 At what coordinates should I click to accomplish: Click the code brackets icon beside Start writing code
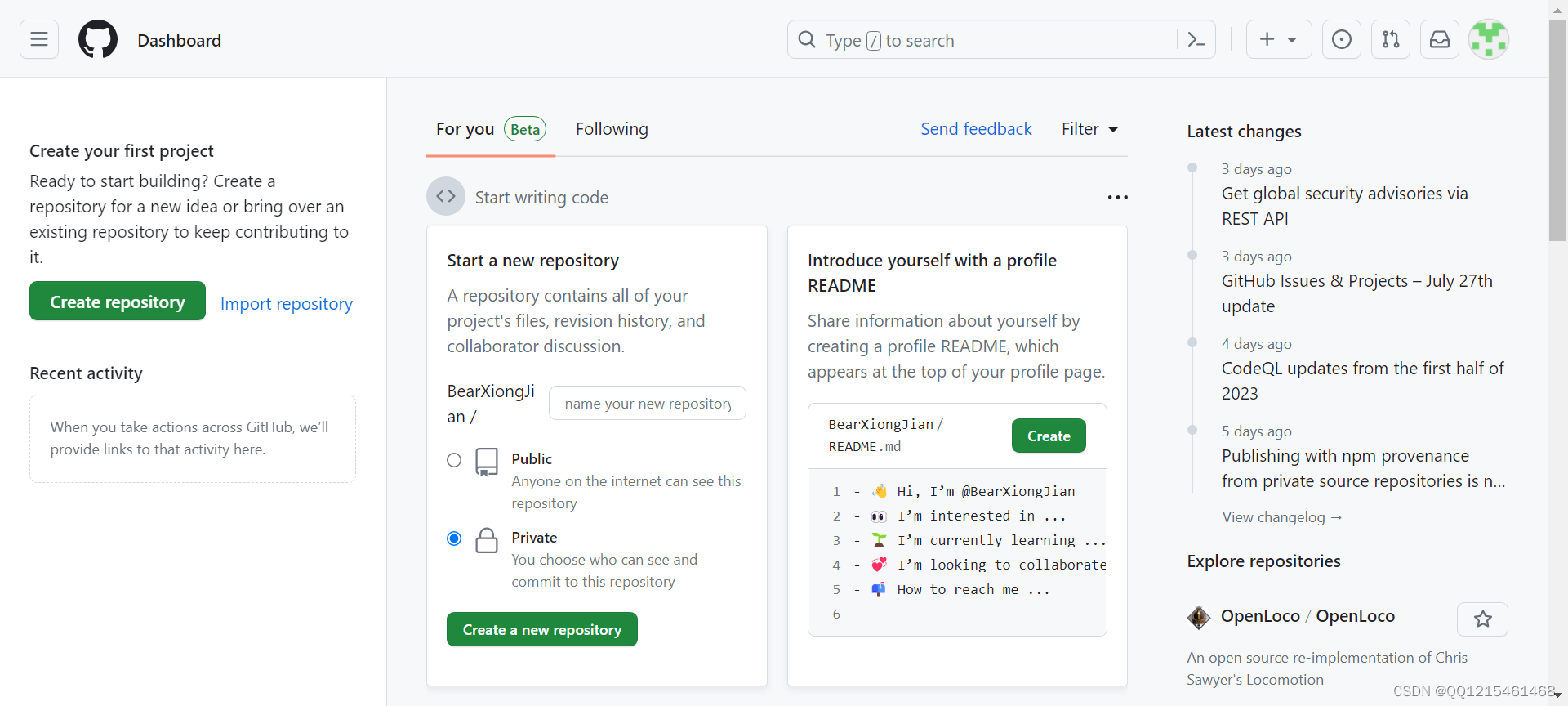coord(446,196)
